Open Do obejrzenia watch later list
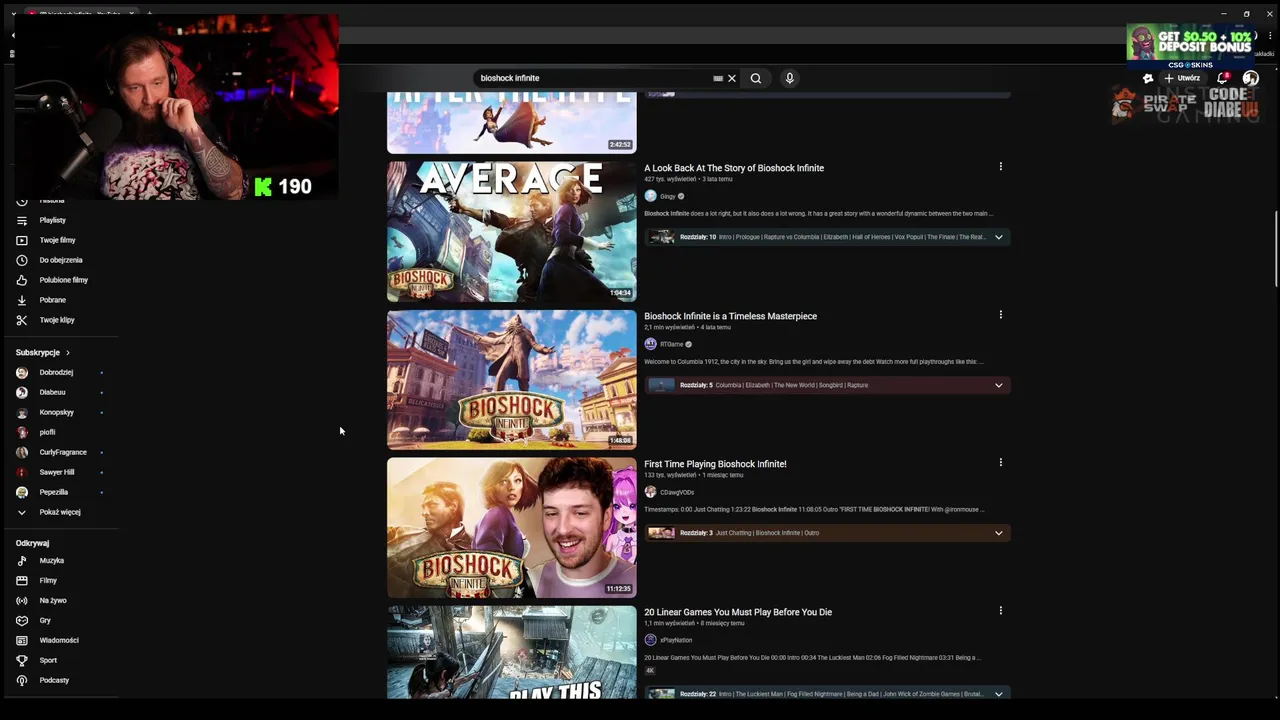The image size is (1280, 720). [60, 260]
